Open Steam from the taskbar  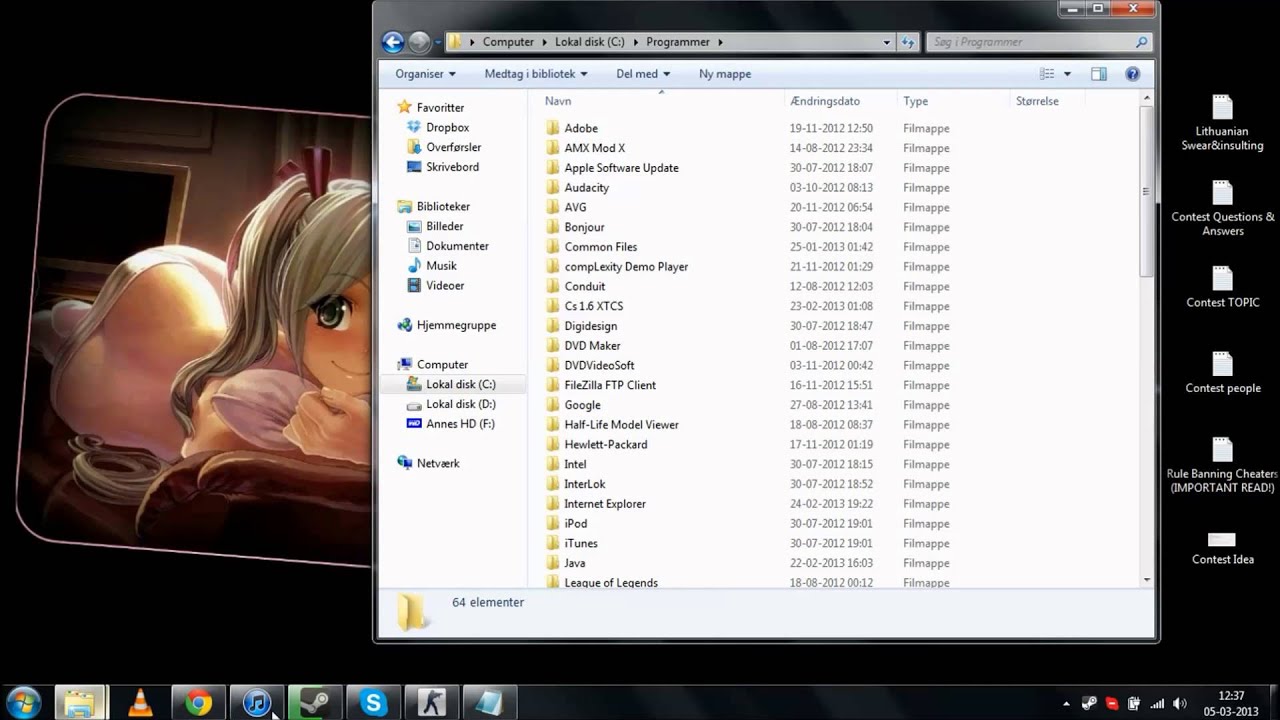tap(315, 702)
